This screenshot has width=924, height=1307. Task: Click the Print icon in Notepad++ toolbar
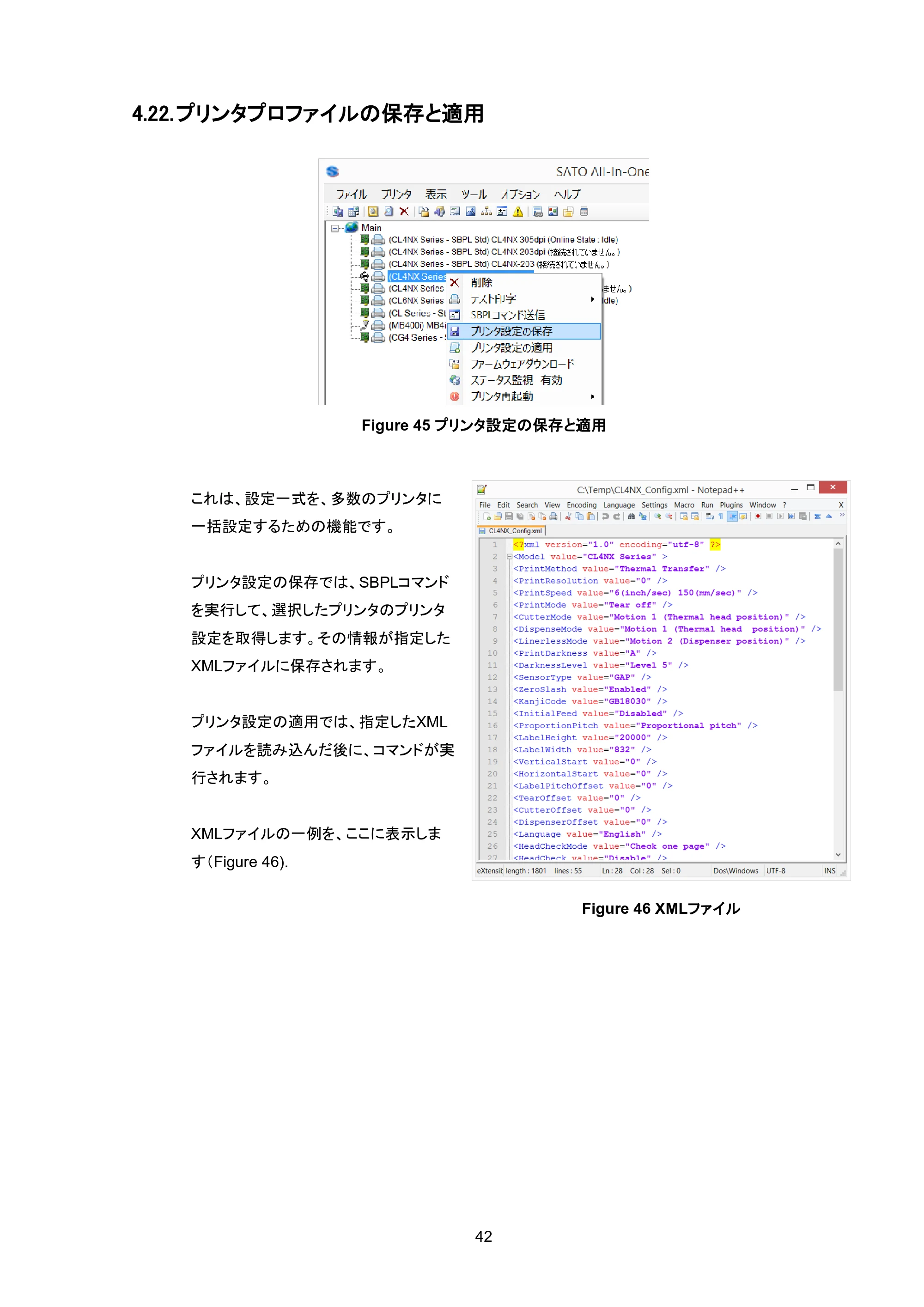pyautogui.click(x=553, y=517)
